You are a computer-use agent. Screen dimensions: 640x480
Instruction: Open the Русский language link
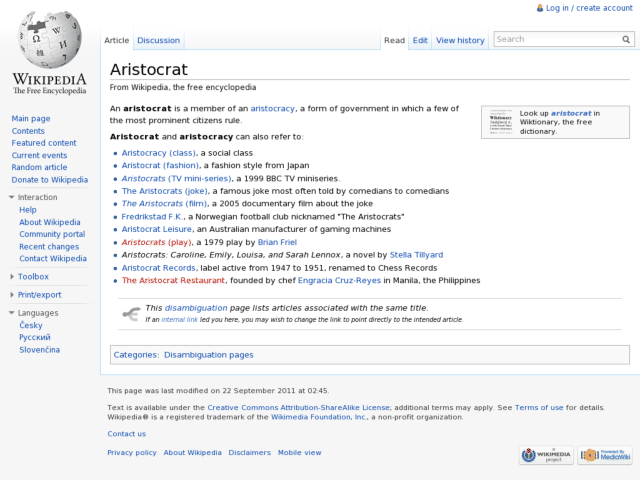click(35, 337)
